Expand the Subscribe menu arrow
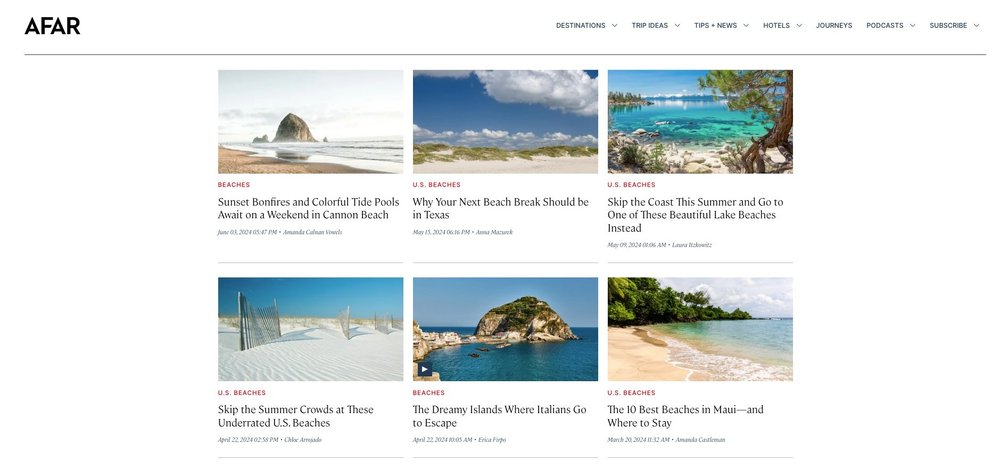 coord(976,26)
